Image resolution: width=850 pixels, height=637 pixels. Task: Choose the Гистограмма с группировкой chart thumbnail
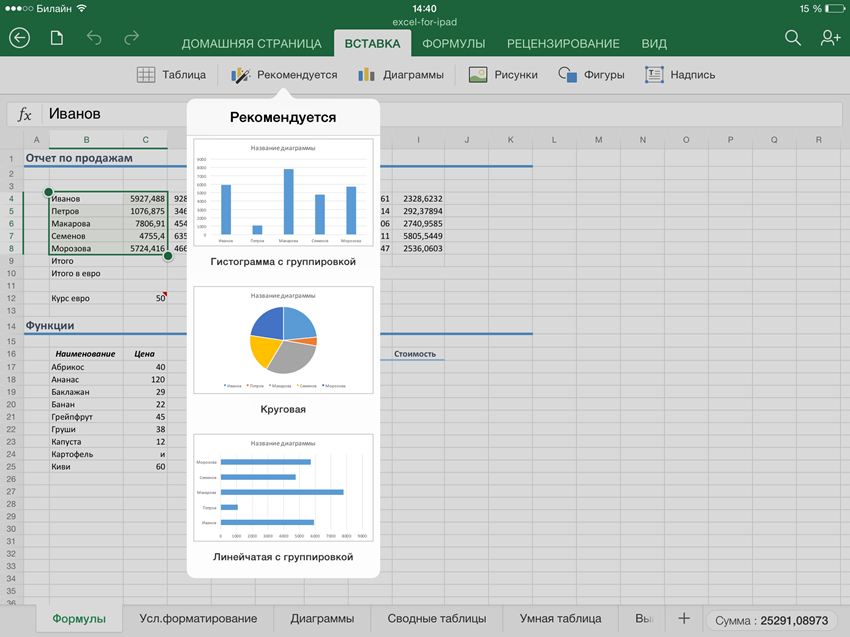(284, 192)
